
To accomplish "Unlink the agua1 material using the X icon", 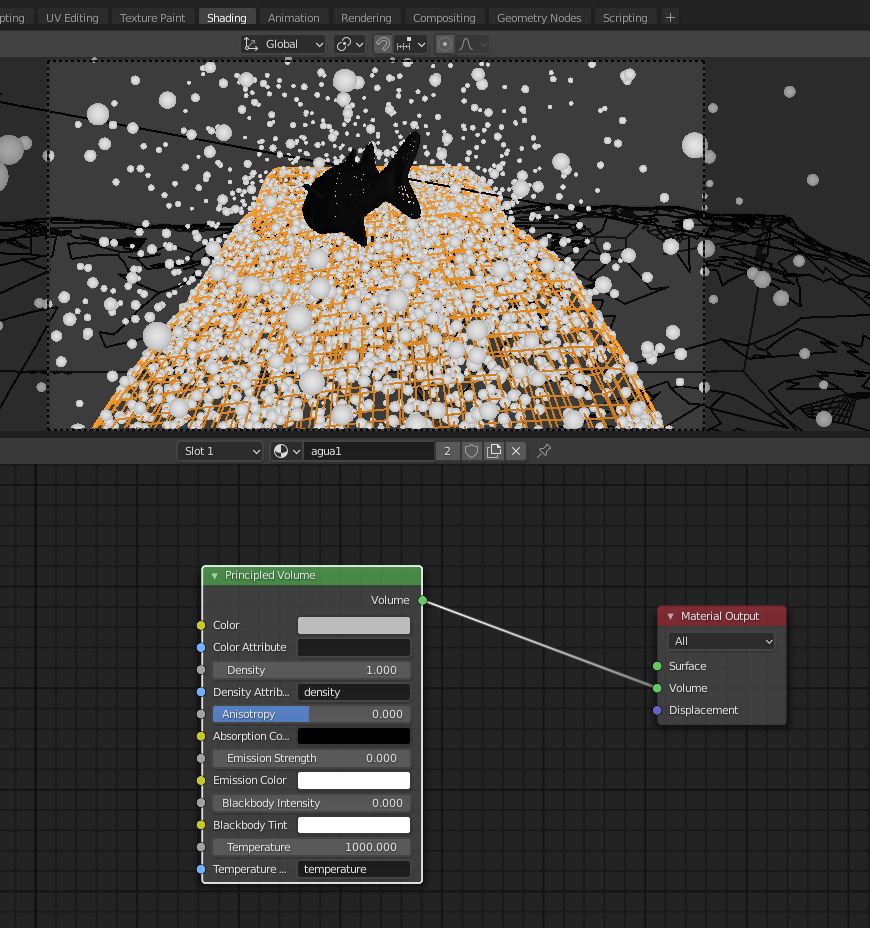I will tap(514, 451).
